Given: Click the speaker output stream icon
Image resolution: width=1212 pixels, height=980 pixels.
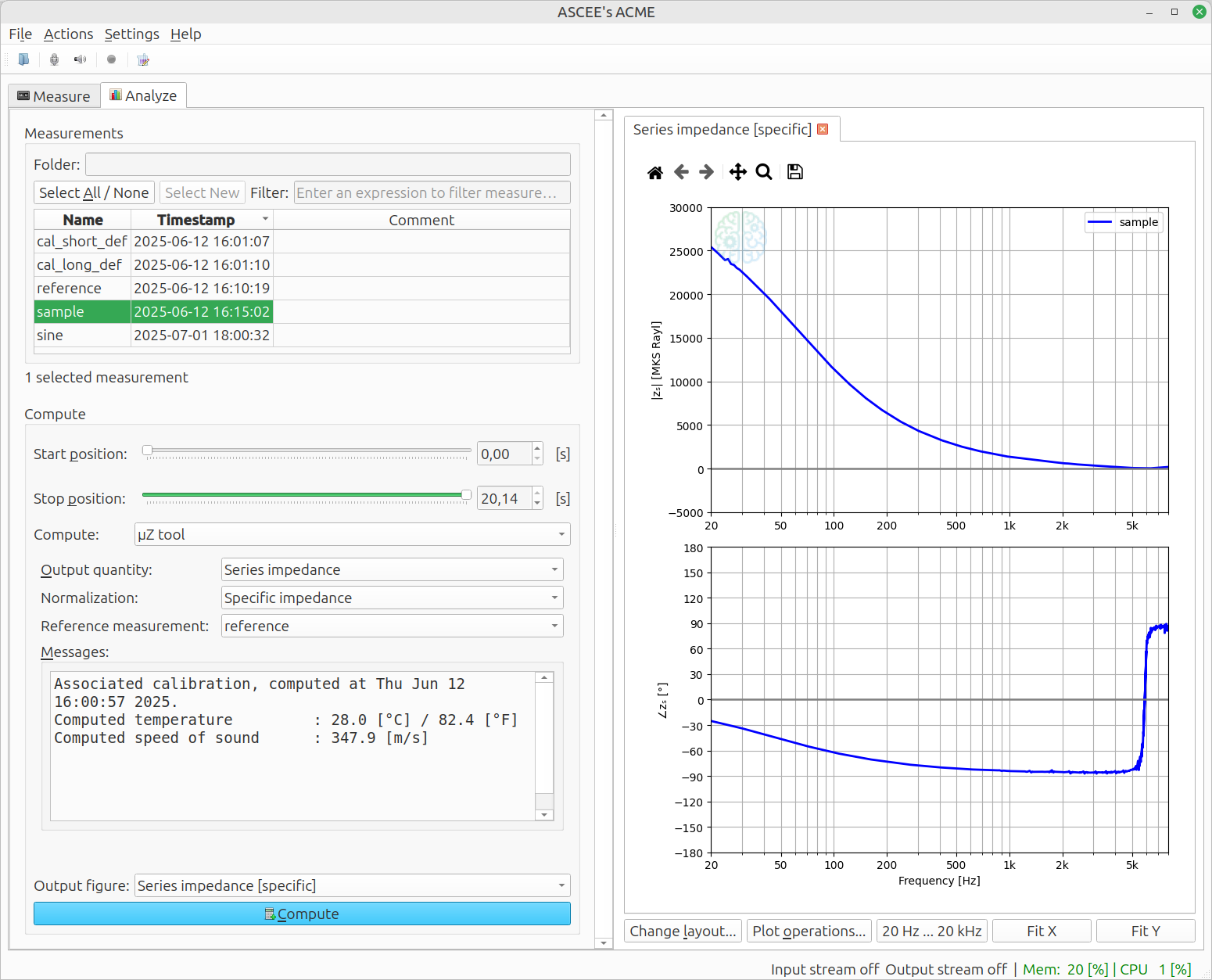Looking at the screenshot, I should coord(80,59).
